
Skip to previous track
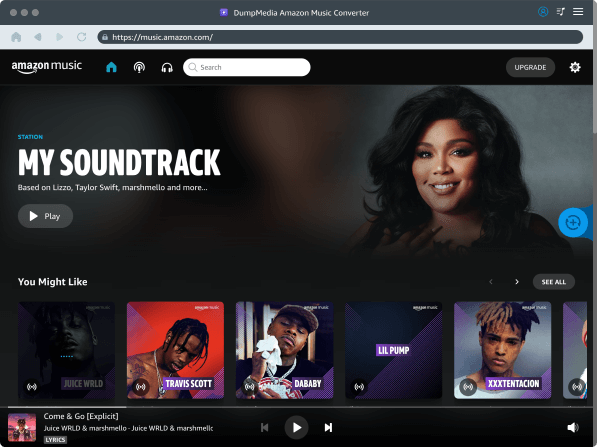265,428
